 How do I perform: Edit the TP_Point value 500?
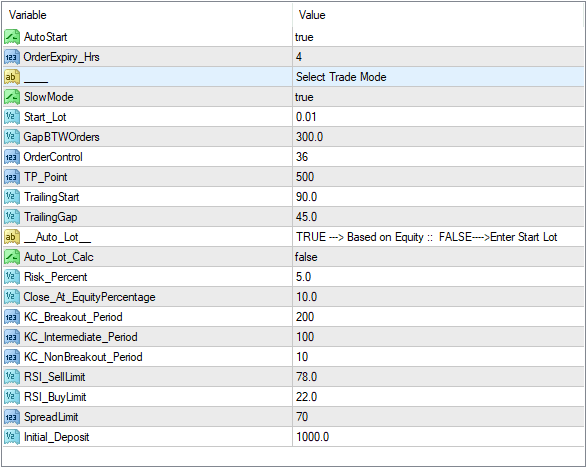[438, 177]
